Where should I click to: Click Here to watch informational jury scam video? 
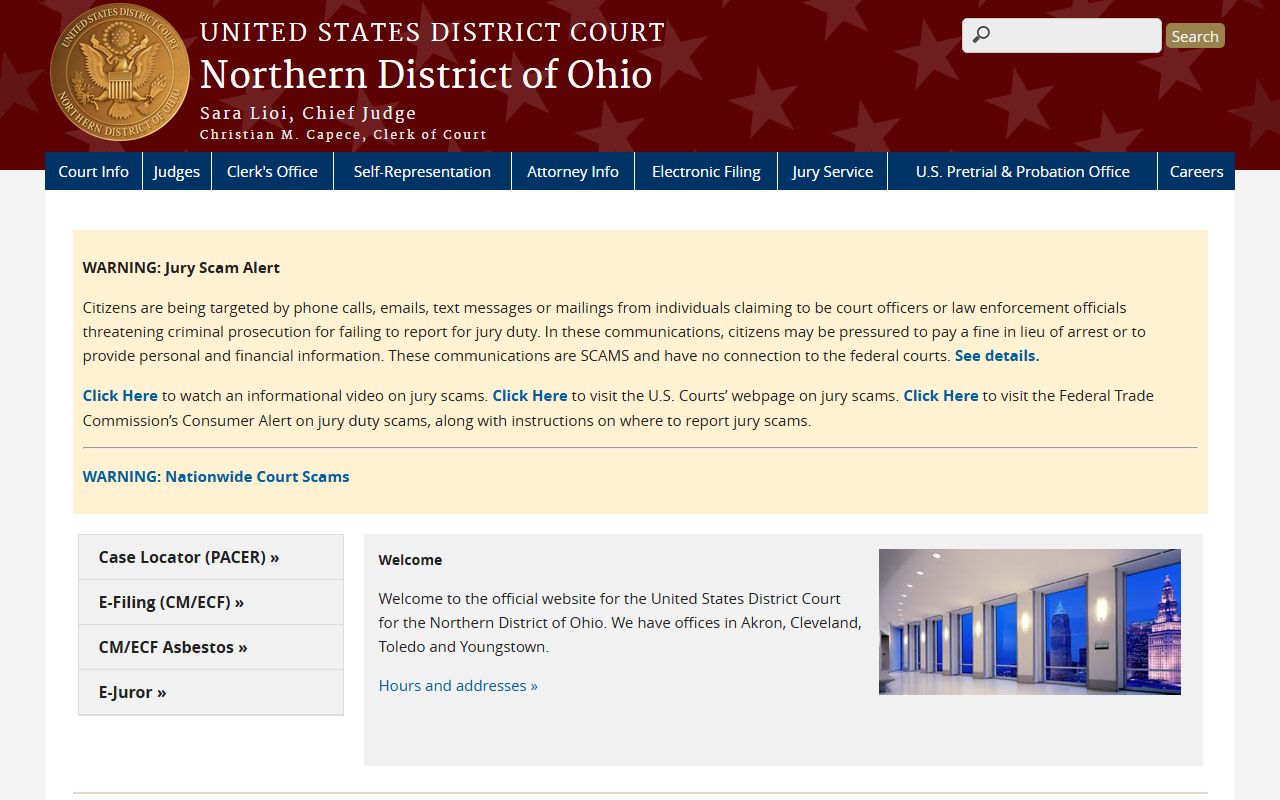click(120, 395)
